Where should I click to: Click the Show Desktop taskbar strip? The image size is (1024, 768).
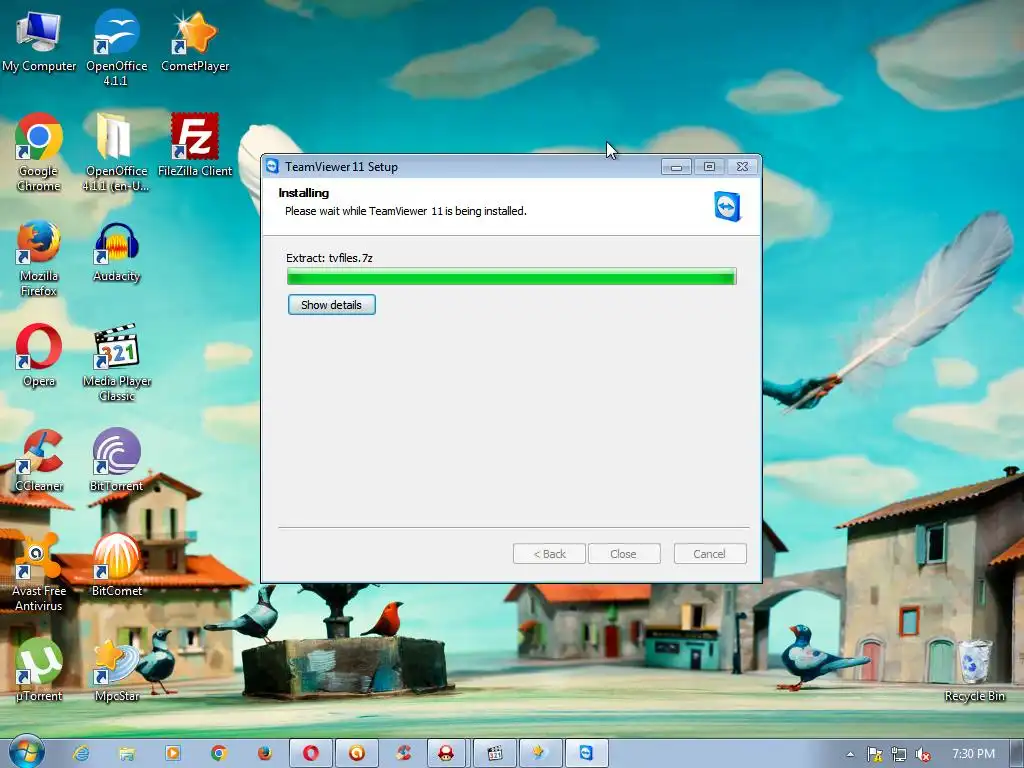1017,754
